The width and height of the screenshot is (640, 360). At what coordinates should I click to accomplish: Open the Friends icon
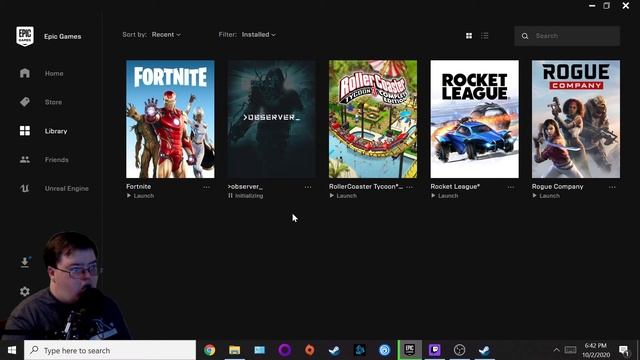pyautogui.click(x=25, y=160)
